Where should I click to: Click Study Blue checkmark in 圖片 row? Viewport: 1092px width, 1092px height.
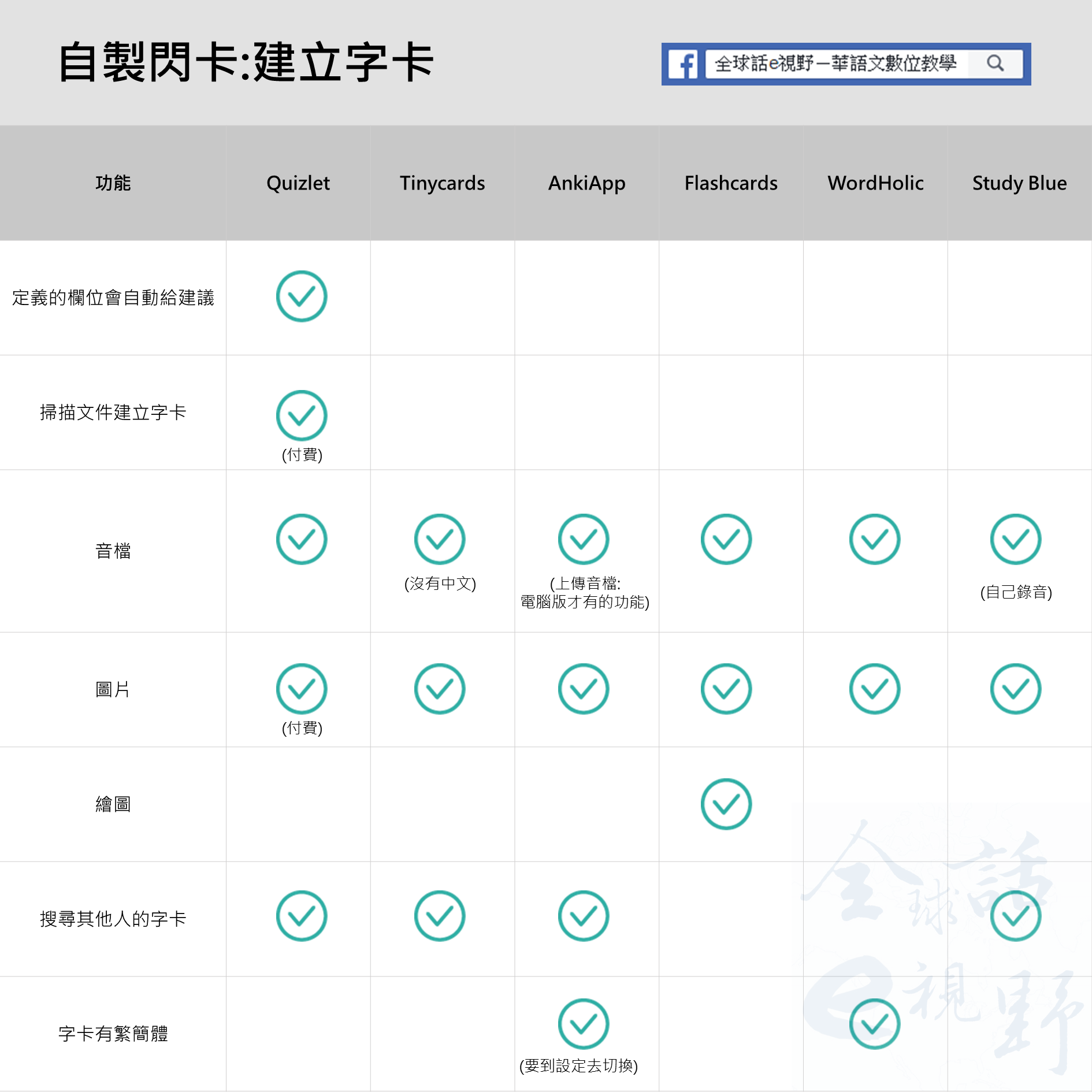coord(1016,689)
